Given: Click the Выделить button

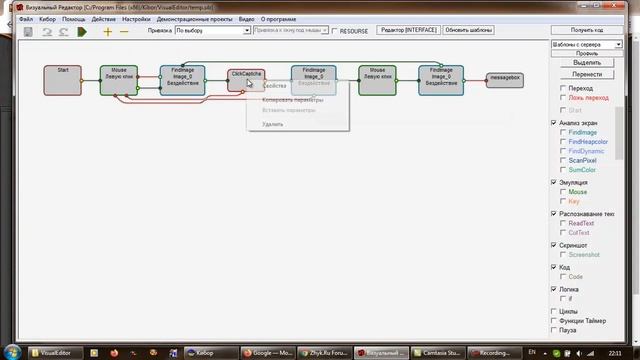Looking at the screenshot, I should 587,62.
